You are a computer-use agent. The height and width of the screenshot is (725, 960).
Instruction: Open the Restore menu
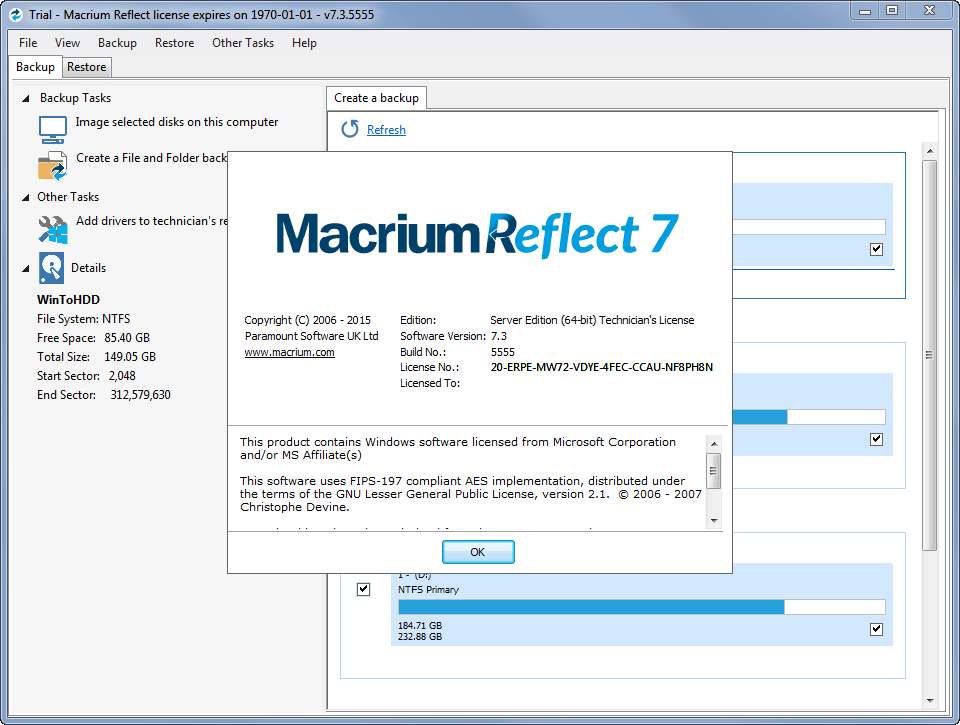point(174,43)
